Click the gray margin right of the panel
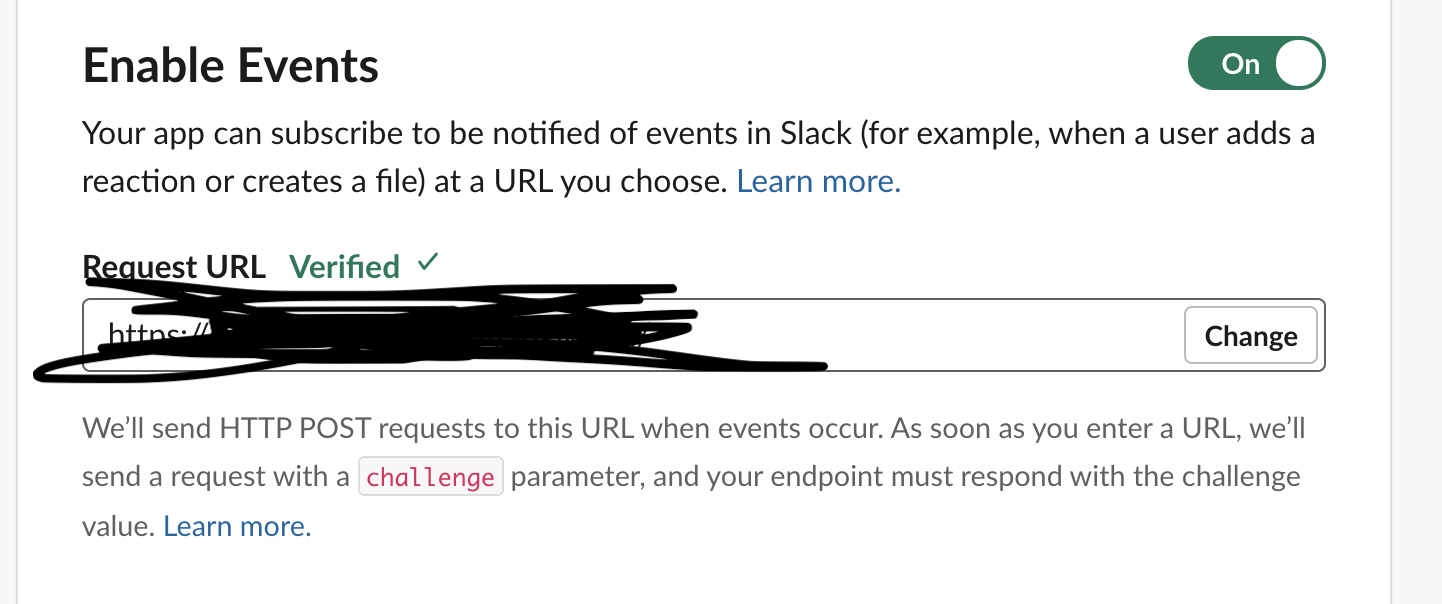 coord(1417,300)
